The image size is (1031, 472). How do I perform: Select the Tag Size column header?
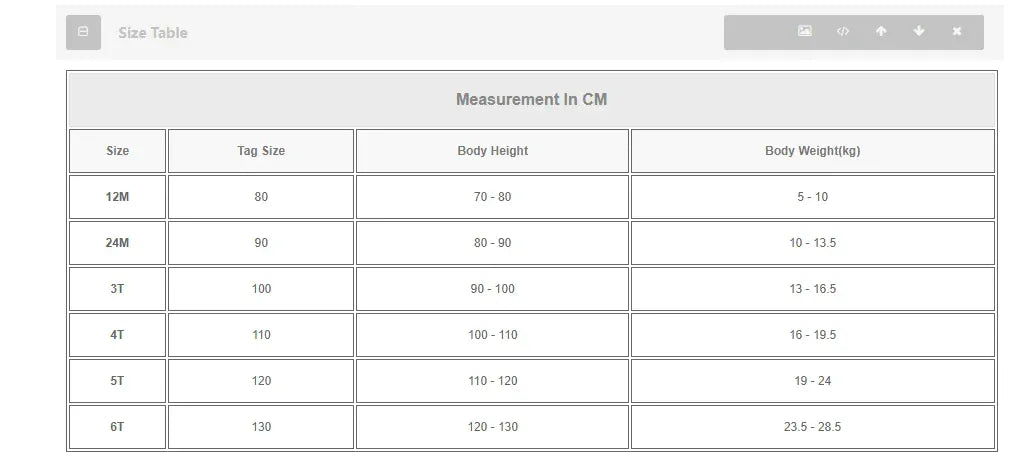[261, 151]
